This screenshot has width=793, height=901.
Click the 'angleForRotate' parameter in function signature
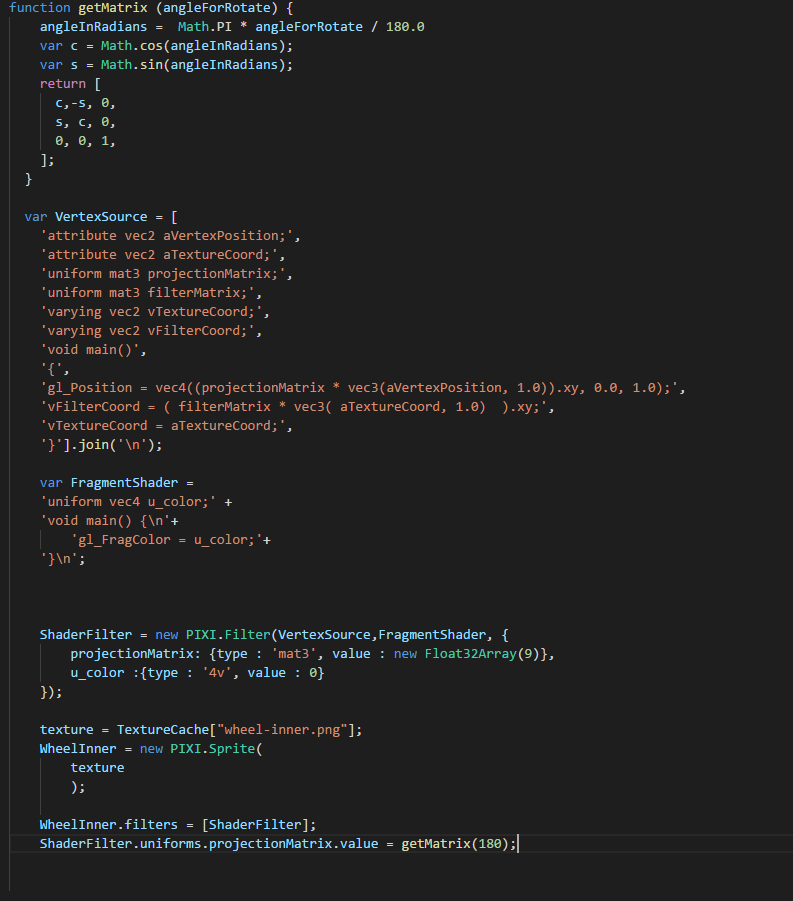(x=217, y=8)
